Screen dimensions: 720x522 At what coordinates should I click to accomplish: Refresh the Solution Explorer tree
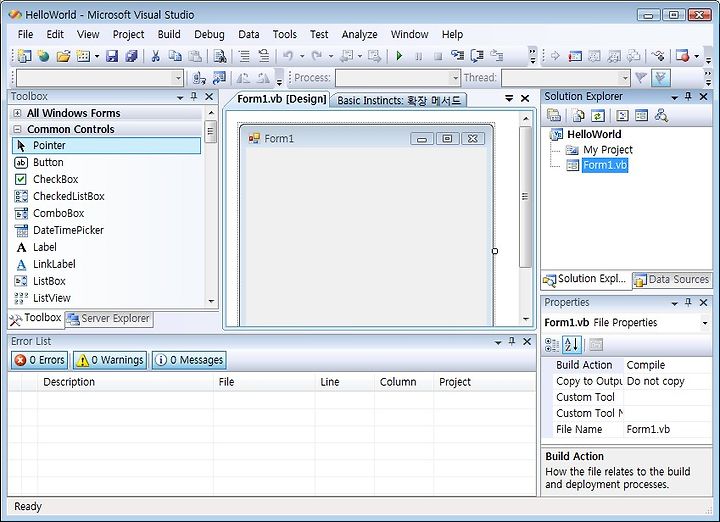coord(597,115)
